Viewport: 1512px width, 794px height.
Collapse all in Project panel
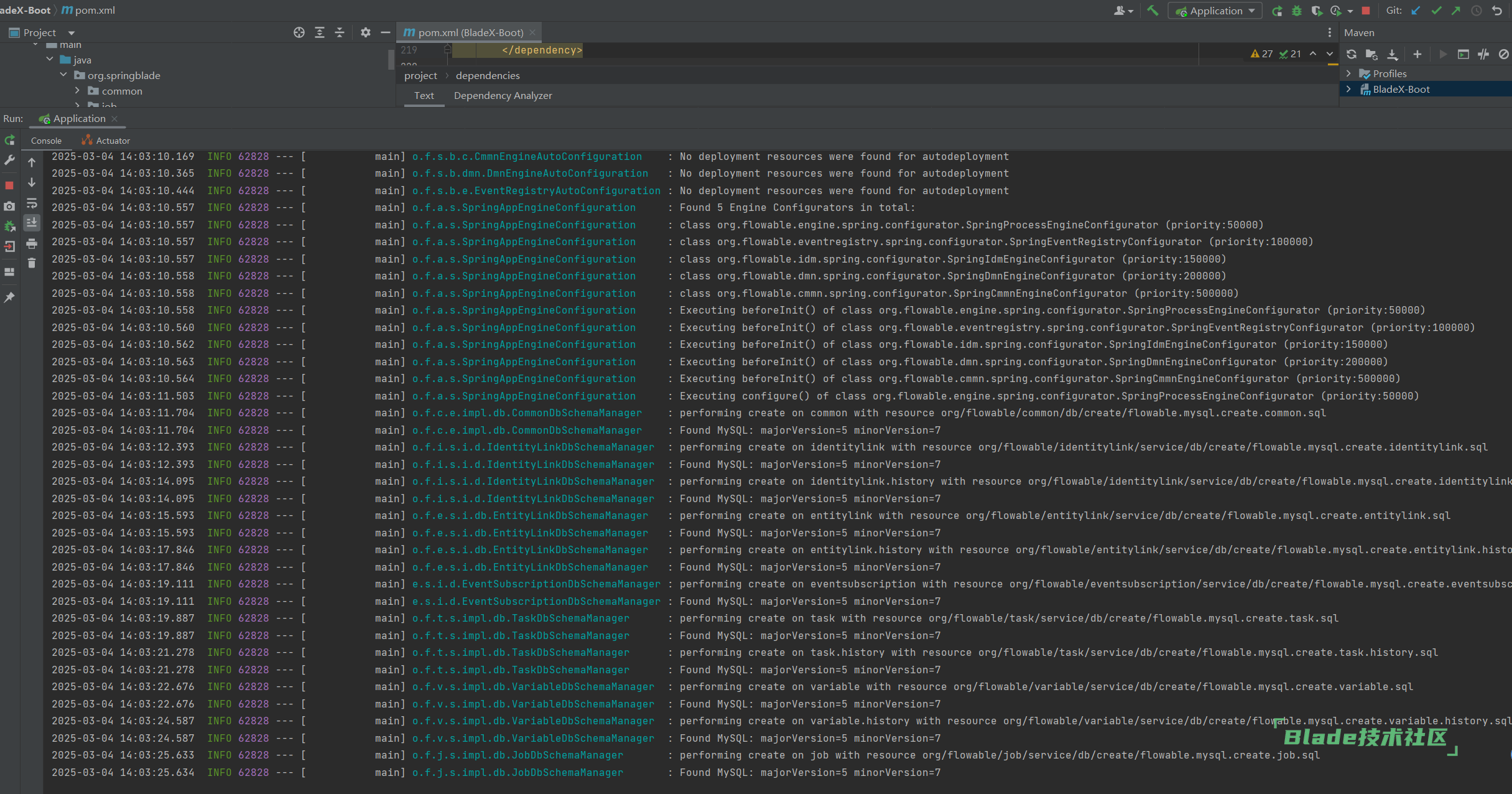pos(340,32)
